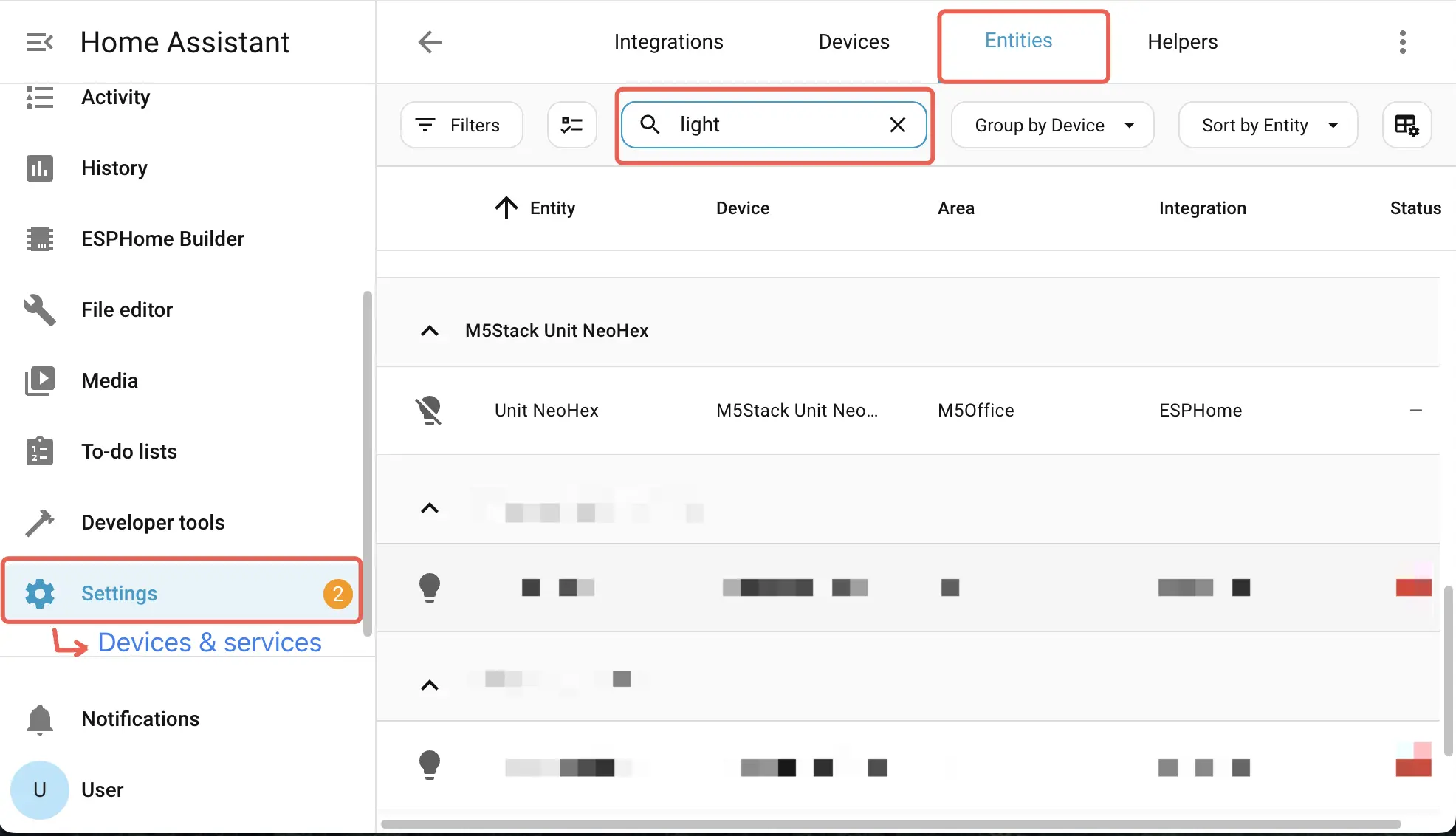Clear the light search text
The width and height of the screenshot is (1456, 836).
coord(897,125)
